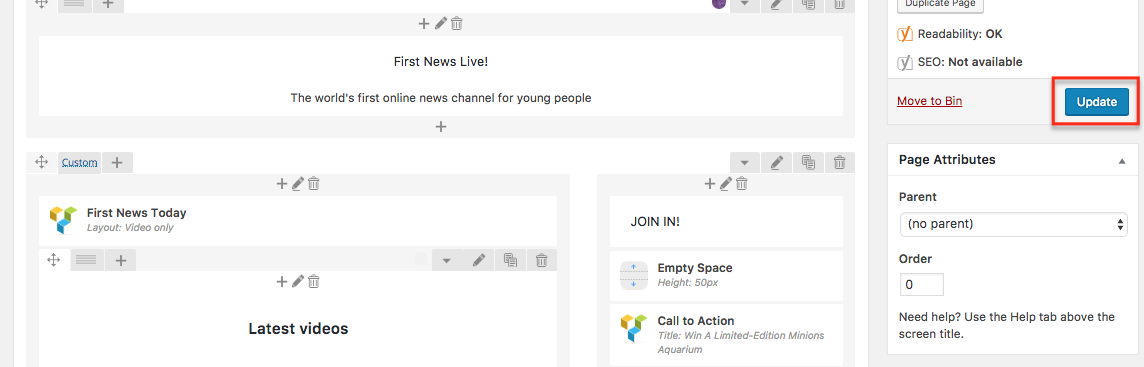Append element below the First News Live block
This screenshot has height=367, width=1144.
click(x=441, y=126)
